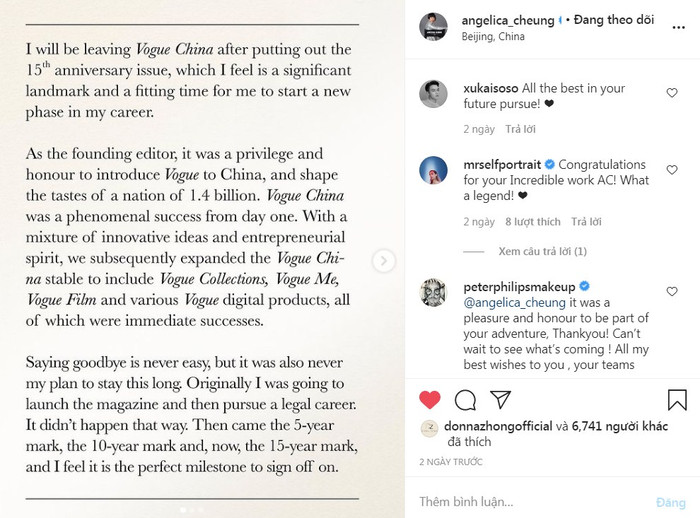This screenshot has height=518, width=700.
Task: Expand replies with "Xem câu trả lời (1)"
Action: [x=542, y=251]
